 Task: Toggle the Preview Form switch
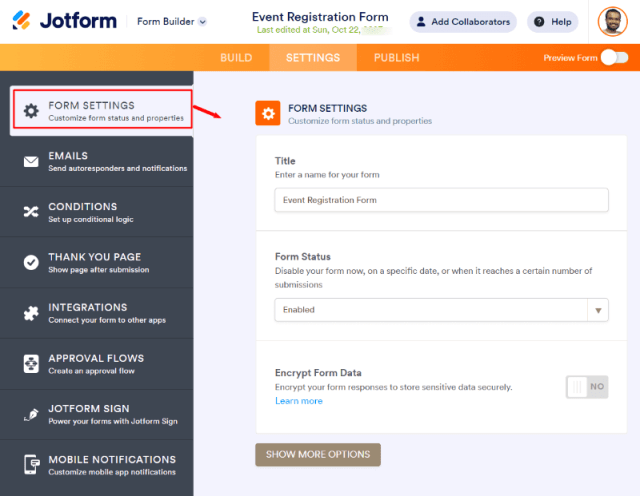[615, 58]
